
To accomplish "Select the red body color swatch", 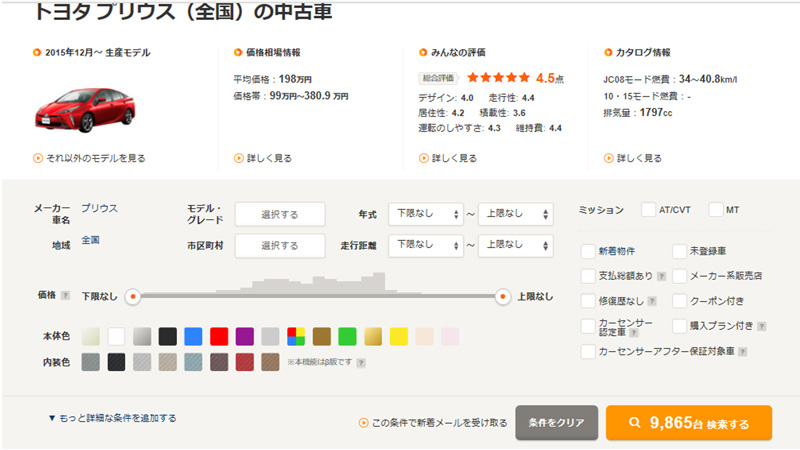I will pos(219,336).
